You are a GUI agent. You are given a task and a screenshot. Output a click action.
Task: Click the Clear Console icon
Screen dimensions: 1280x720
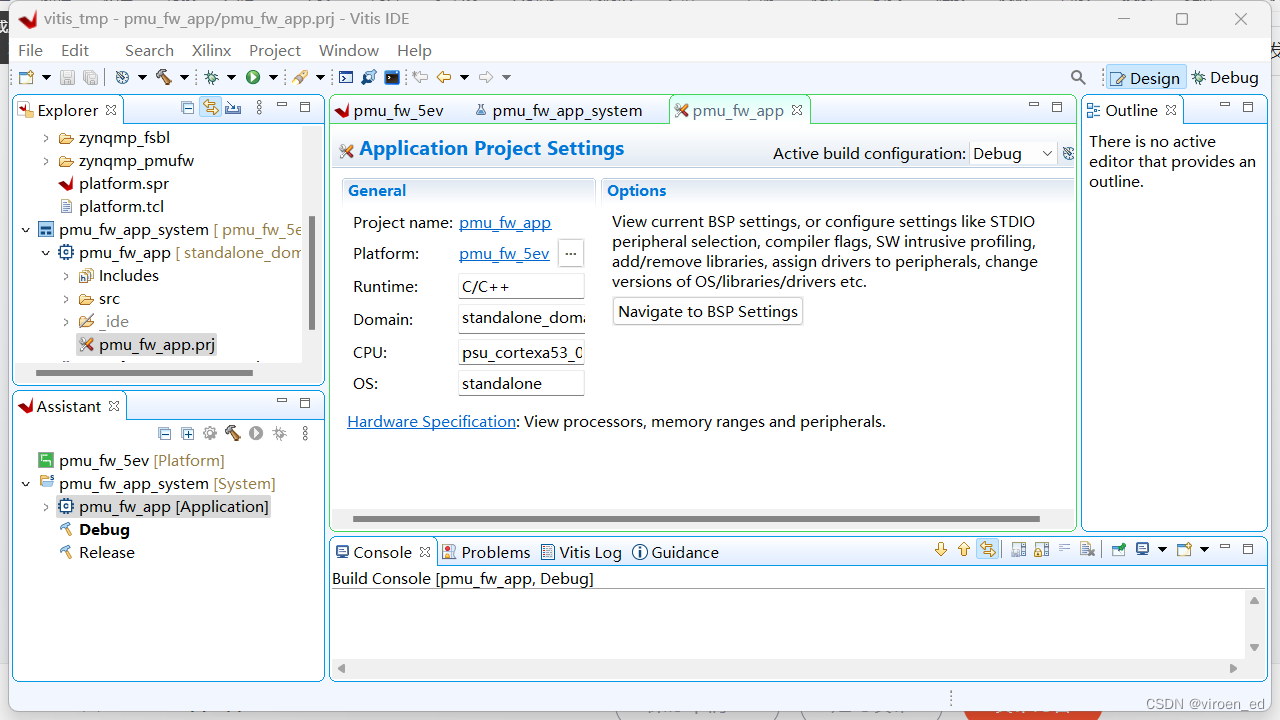point(1087,549)
